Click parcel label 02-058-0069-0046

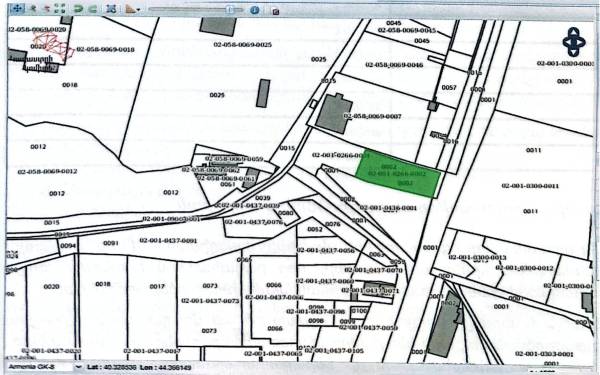(x=394, y=65)
